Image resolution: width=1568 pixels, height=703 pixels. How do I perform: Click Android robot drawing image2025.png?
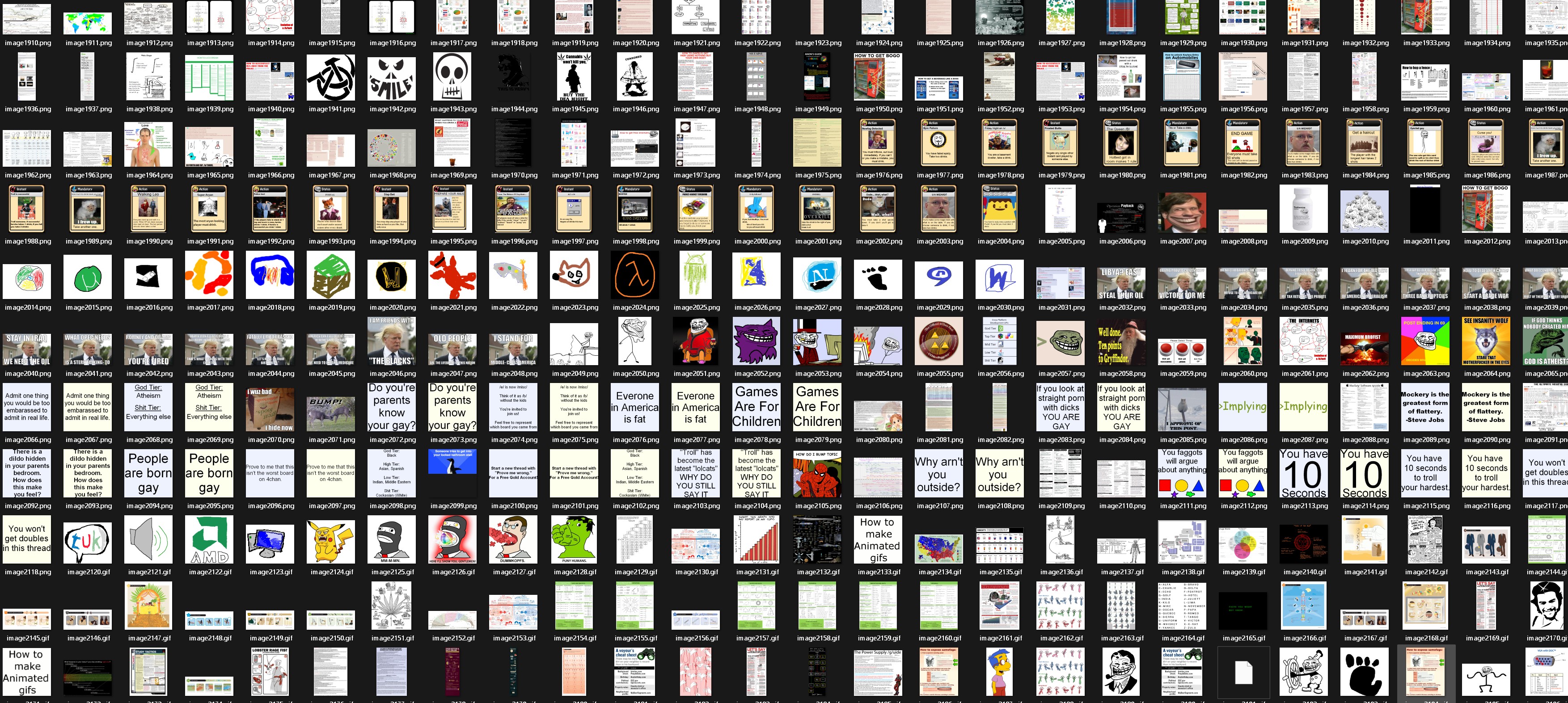(695, 276)
